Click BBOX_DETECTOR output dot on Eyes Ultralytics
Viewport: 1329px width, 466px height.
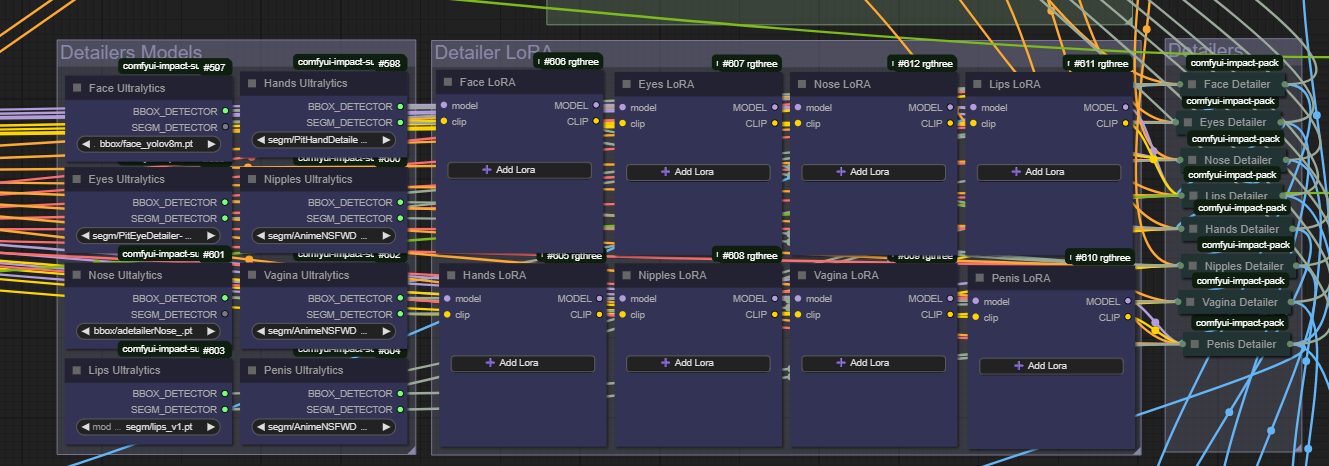click(226, 203)
